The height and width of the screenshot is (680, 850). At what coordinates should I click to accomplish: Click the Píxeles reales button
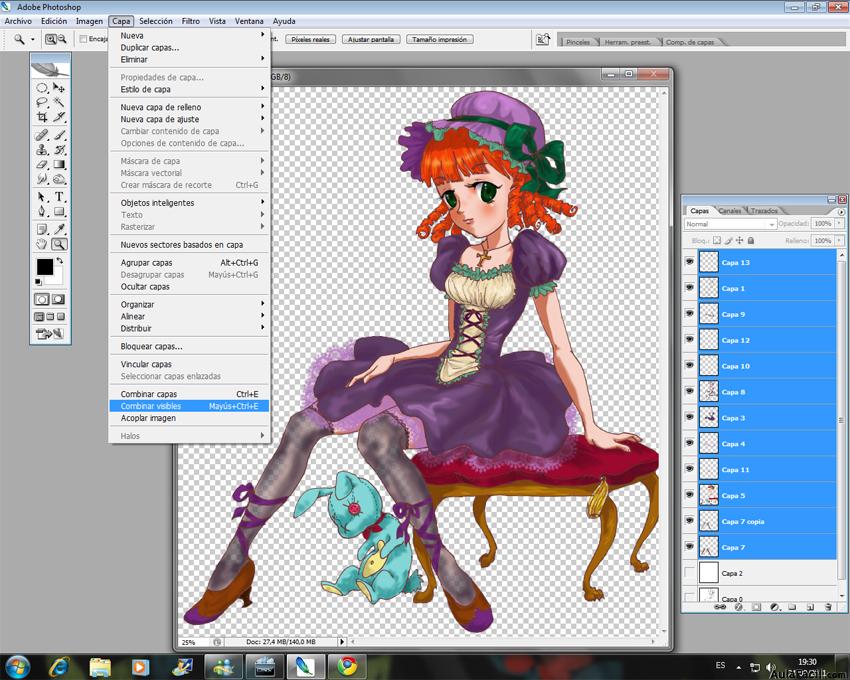[x=311, y=39]
